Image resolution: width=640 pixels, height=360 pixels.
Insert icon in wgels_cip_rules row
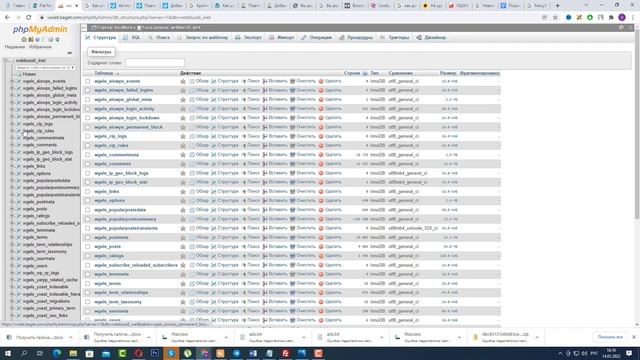click(265, 146)
